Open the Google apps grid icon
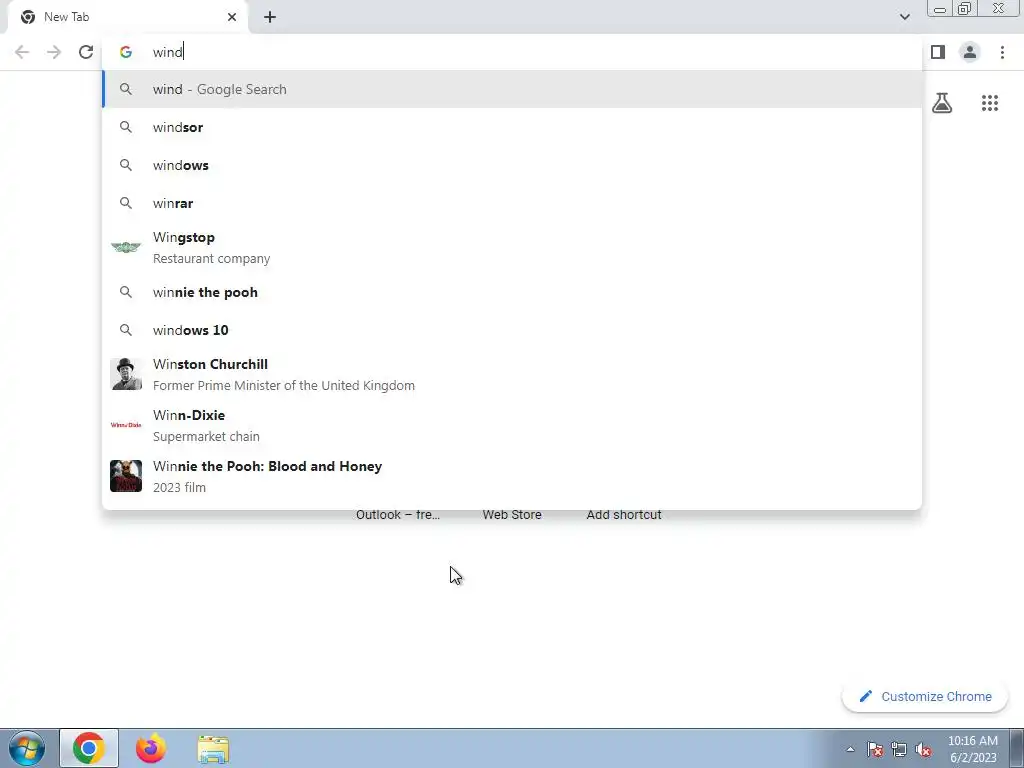 990,103
